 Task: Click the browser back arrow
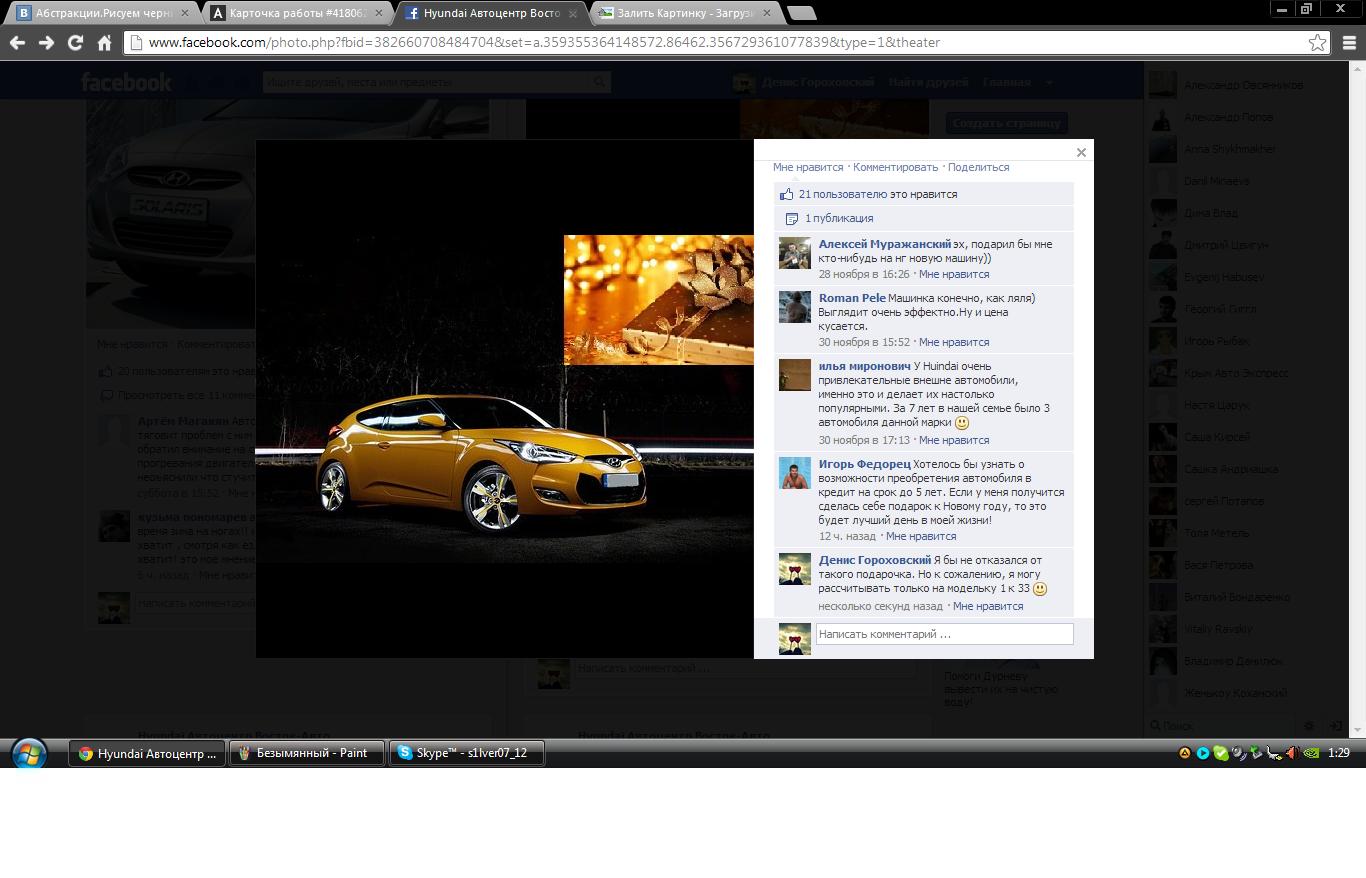17,43
